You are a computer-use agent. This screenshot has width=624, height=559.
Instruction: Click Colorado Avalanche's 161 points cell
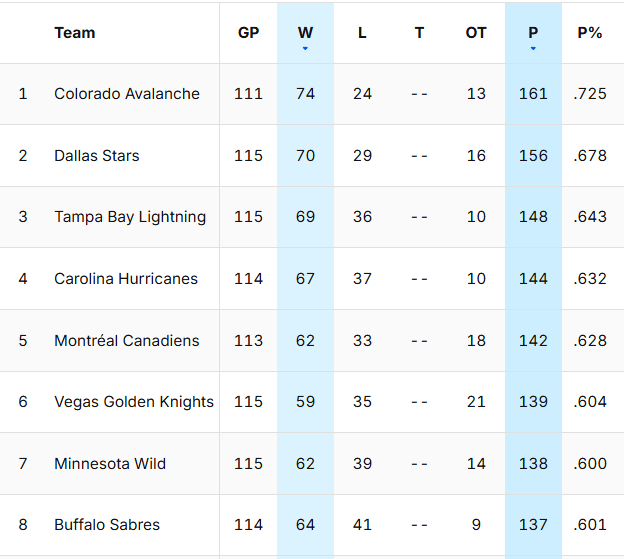[533, 94]
